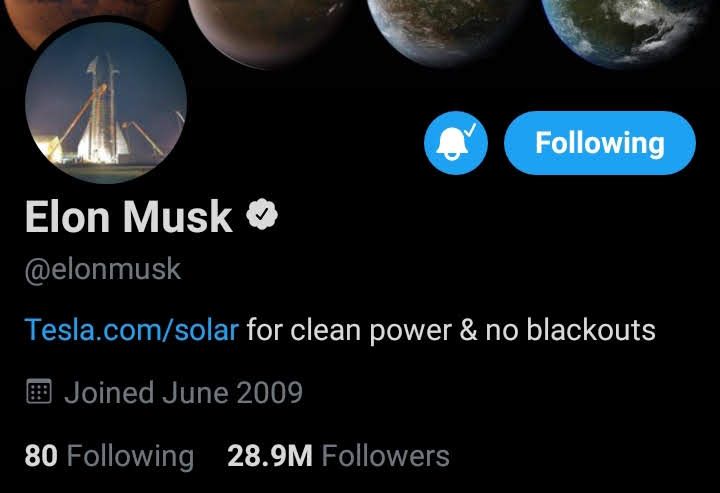Open the gray Following label beside 80
720x493 pixels.
[x=129, y=456]
